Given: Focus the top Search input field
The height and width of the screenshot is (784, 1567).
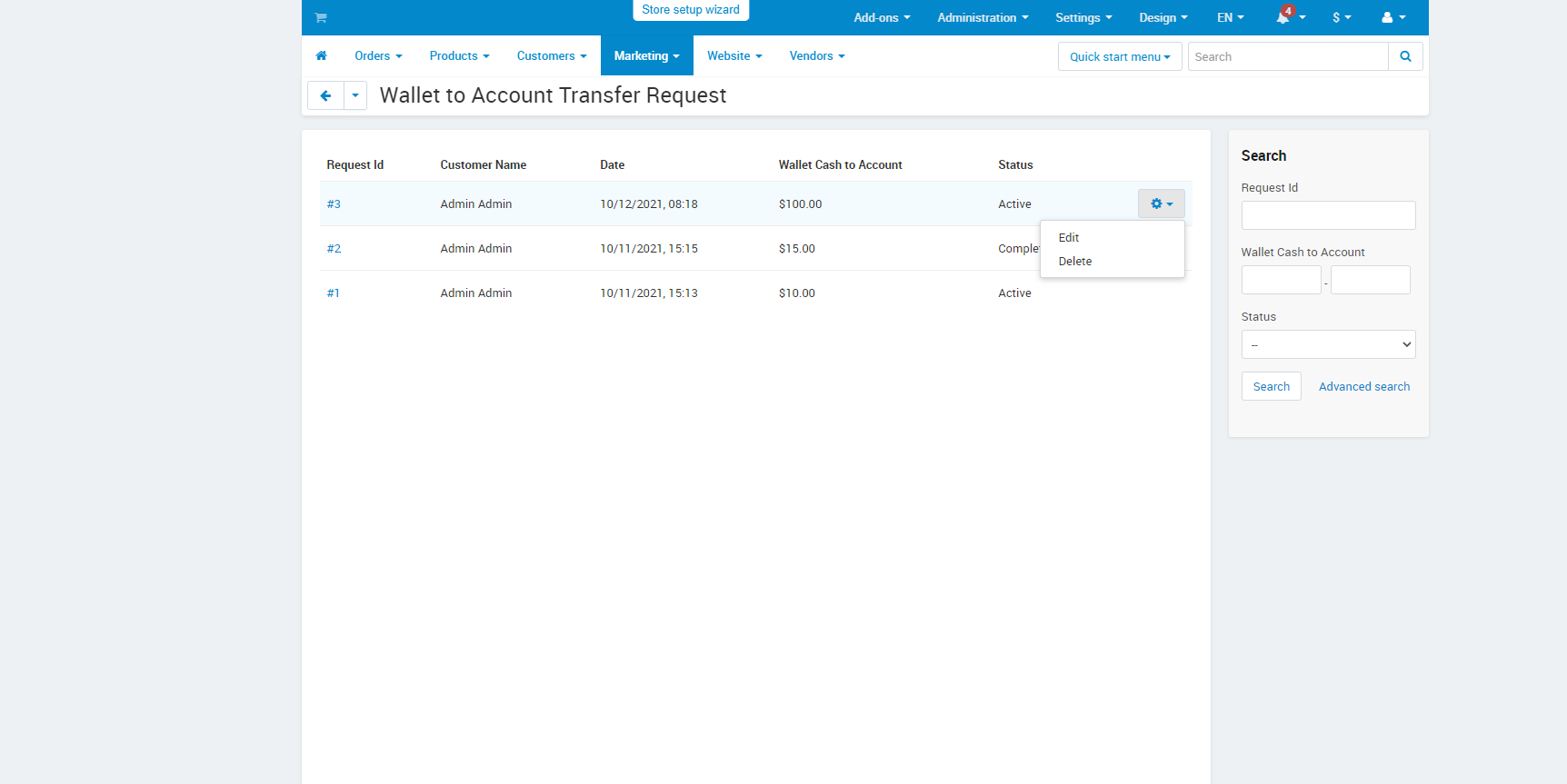Looking at the screenshot, I should (1288, 56).
